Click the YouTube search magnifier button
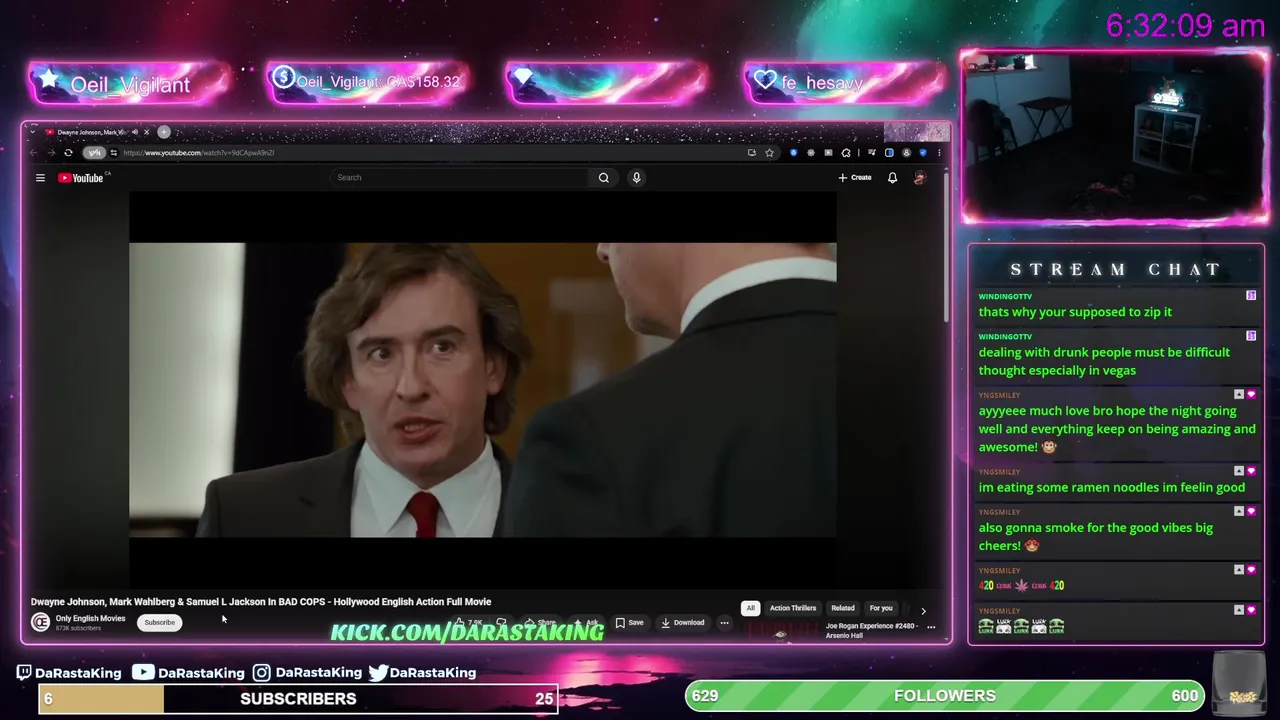1280x720 pixels. pyautogui.click(x=603, y=178)
